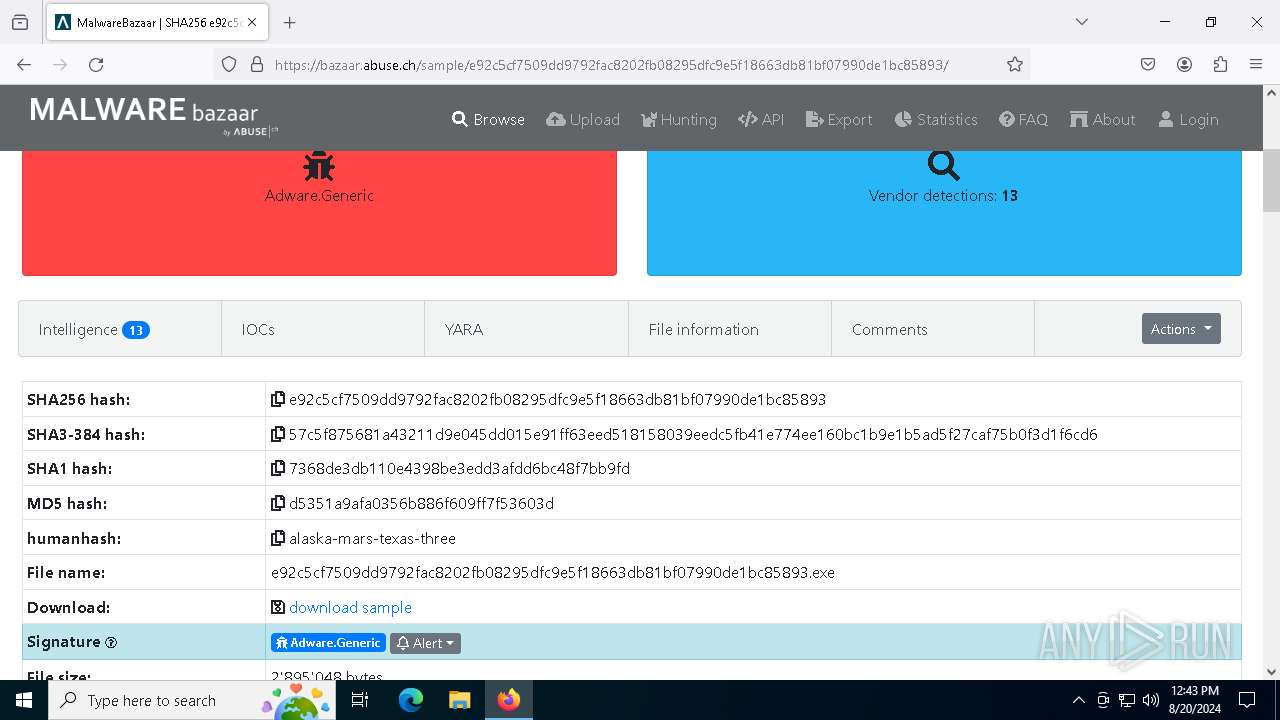Click the taskbar search box
The image size is (1280, 720).
click(192, 700)
